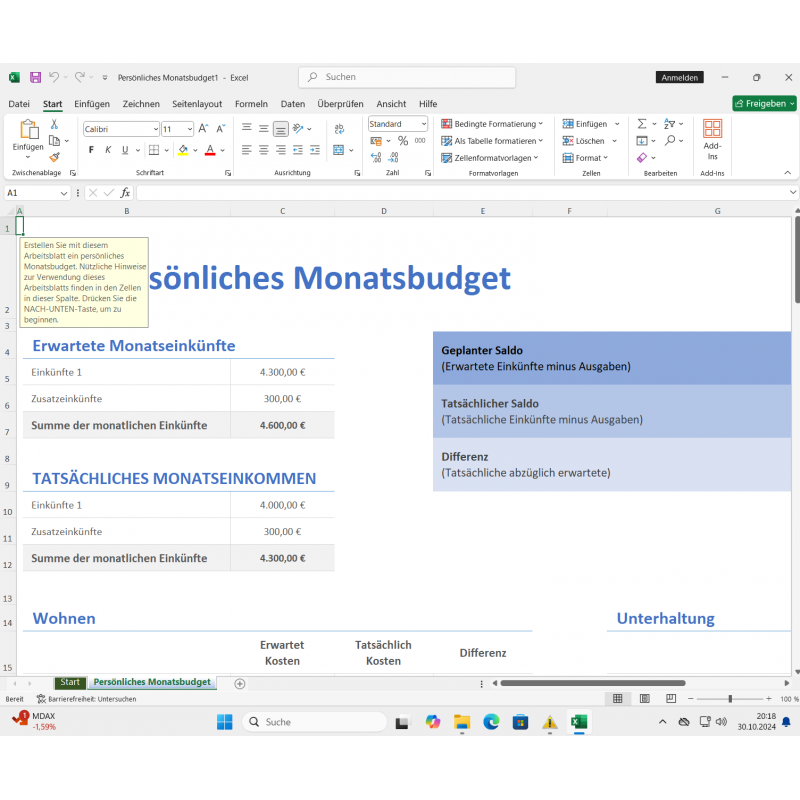Open the Überprüfen ribbon tab
Image resolution: width=800 pixels, height=800 pixels.
point(340,104)
